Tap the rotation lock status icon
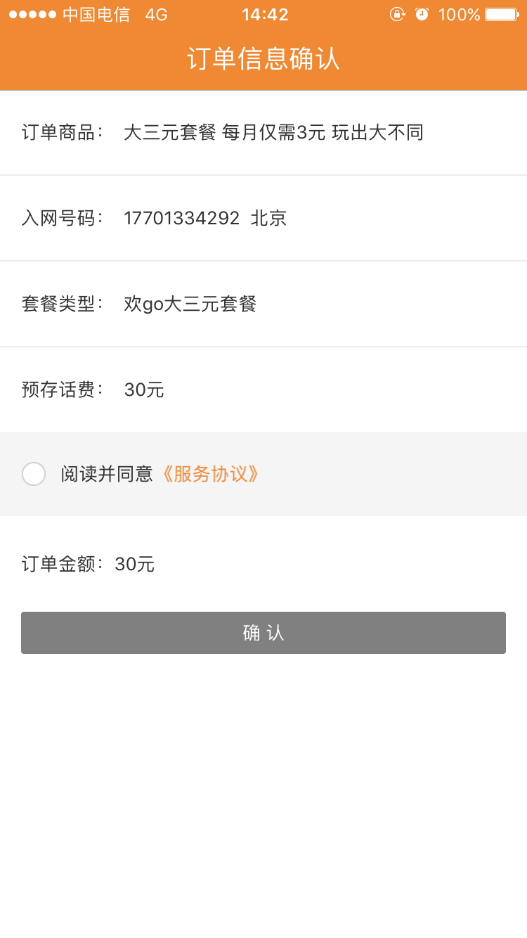The height and width of the screenshot is (938, 527). (397, 14)
